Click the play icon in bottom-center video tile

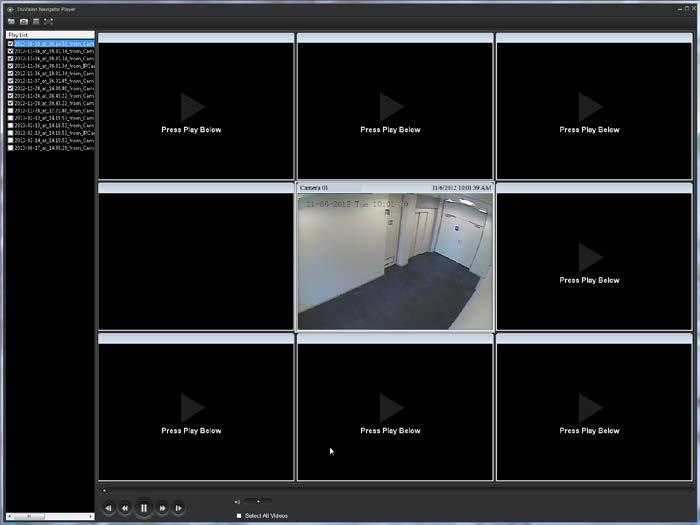point(392,408)
